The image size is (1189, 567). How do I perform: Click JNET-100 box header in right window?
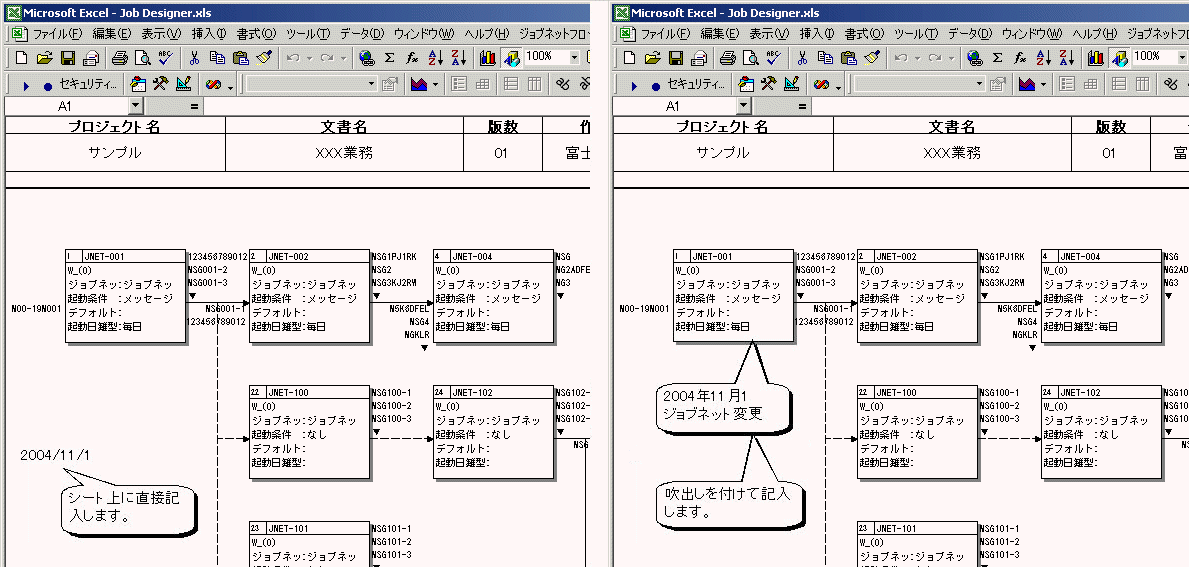point(918,393)
